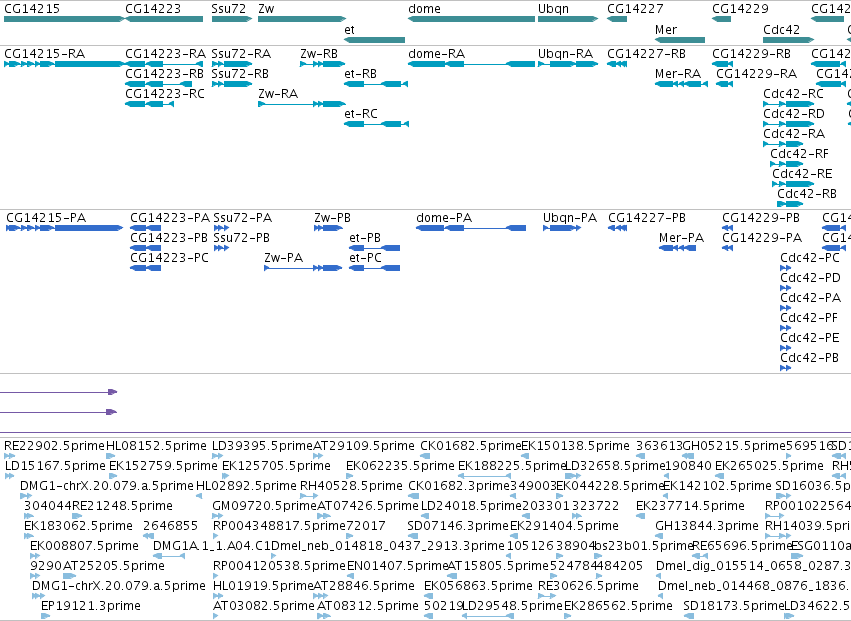The image size is (851, 621).
Task: Select transcript Ssu72-RA
Action: [232, 64]
